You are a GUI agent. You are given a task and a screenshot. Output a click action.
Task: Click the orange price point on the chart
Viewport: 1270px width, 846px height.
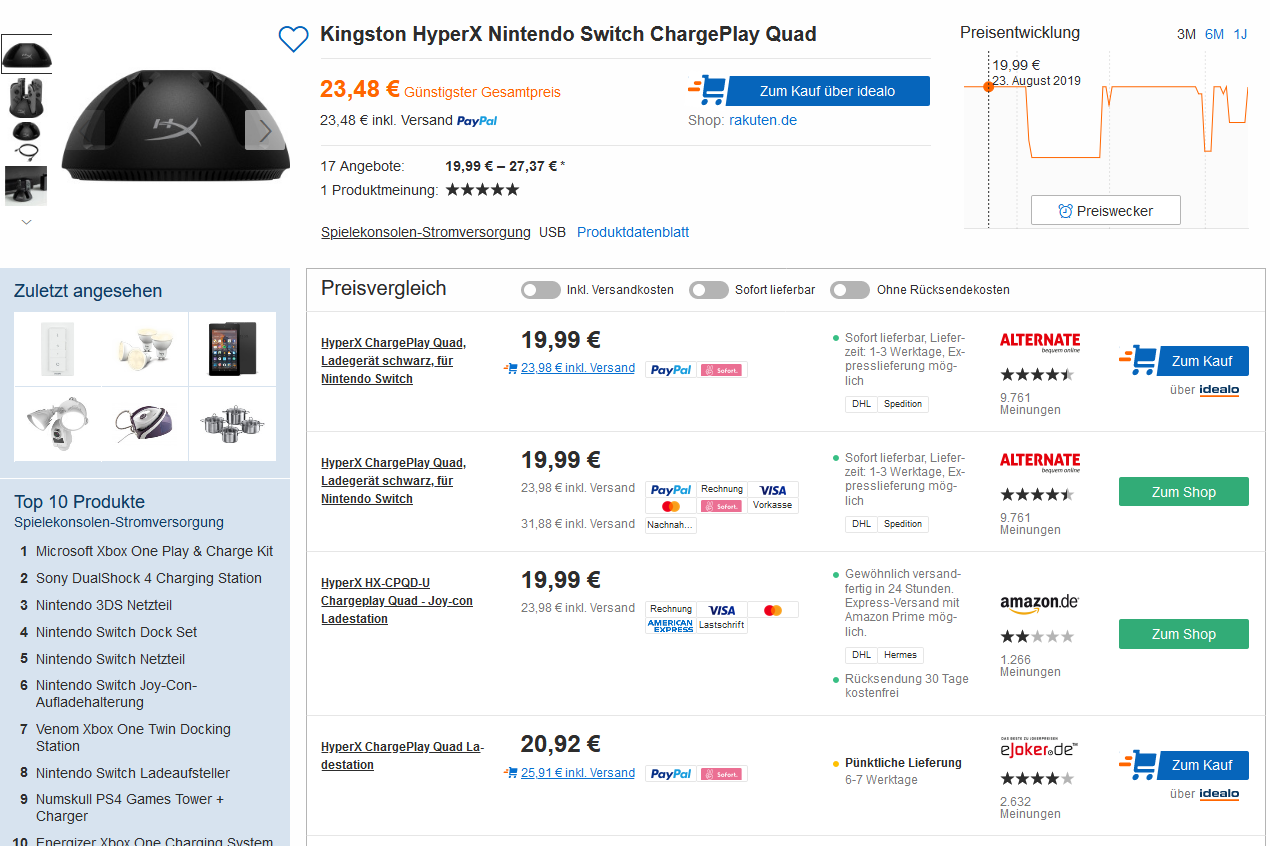988,87
